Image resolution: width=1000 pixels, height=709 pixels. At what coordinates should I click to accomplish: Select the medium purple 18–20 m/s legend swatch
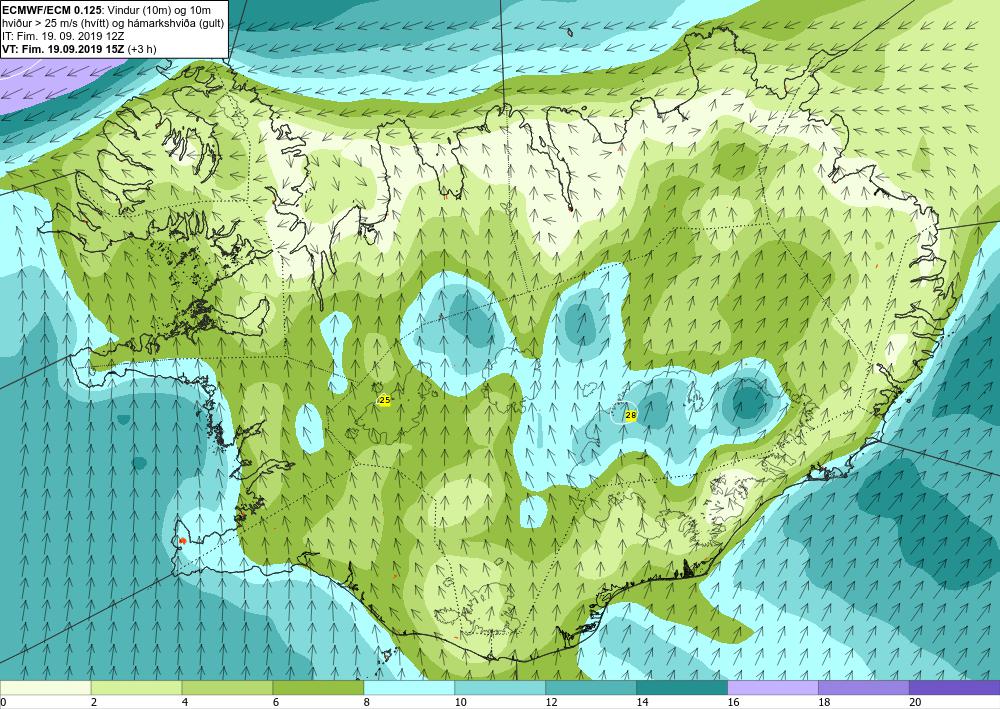tap(864, 687)
